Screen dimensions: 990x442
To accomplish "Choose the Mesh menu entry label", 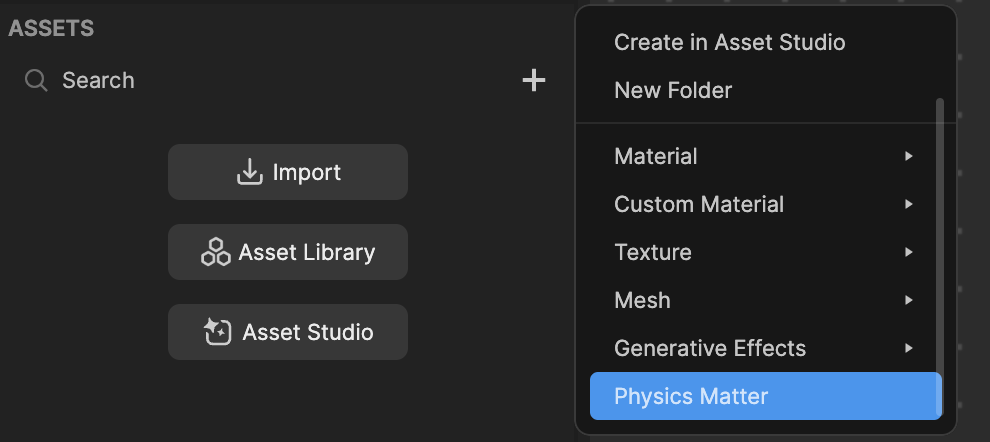I will pos(642,300).
